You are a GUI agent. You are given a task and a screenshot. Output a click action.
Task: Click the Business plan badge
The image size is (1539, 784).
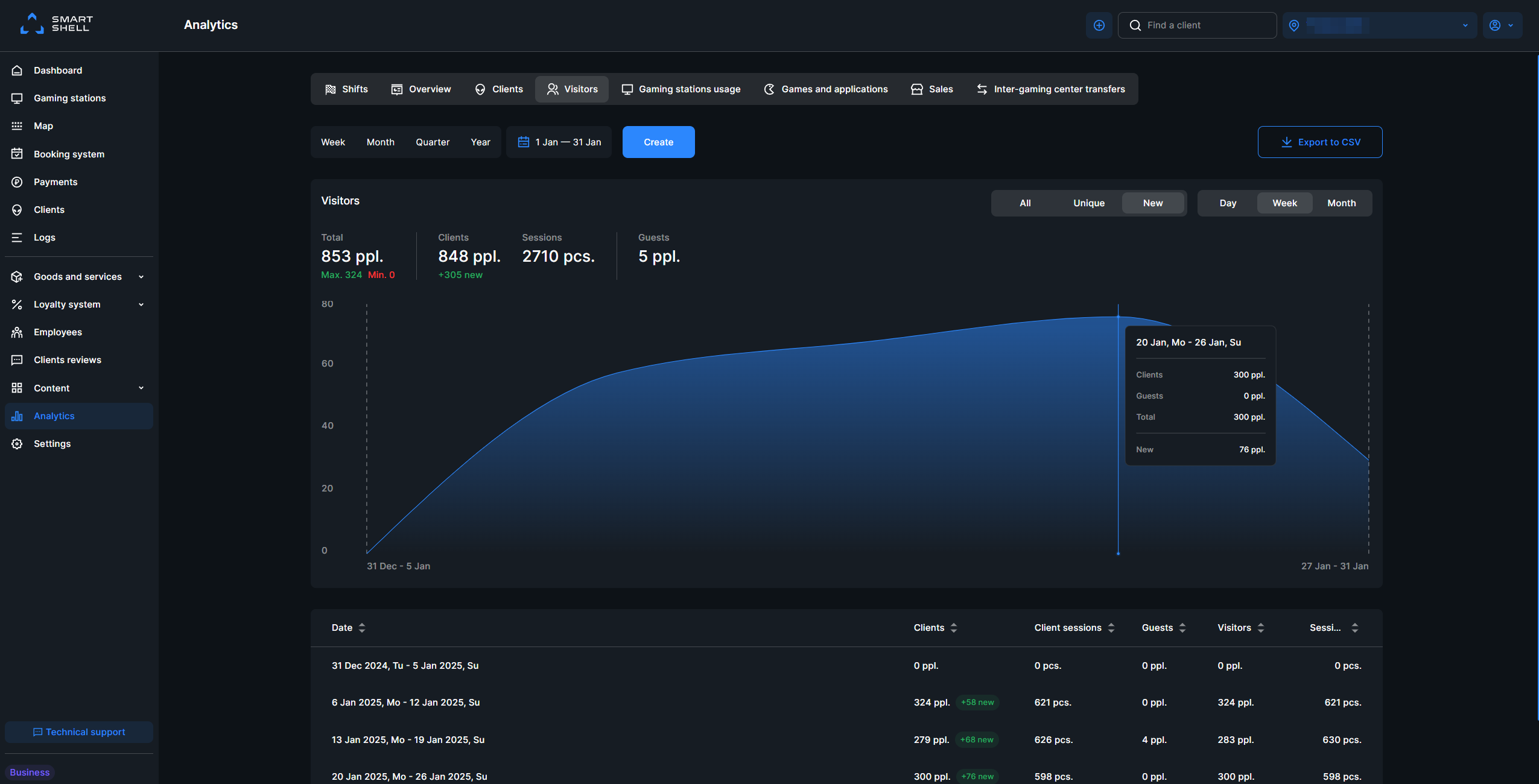pos(30,773)
